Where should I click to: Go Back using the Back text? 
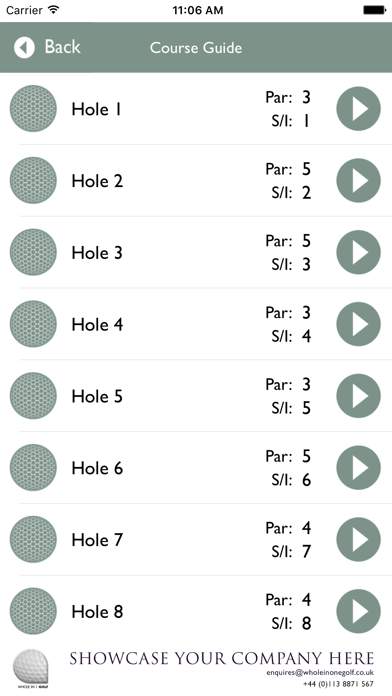pos(63,47)
